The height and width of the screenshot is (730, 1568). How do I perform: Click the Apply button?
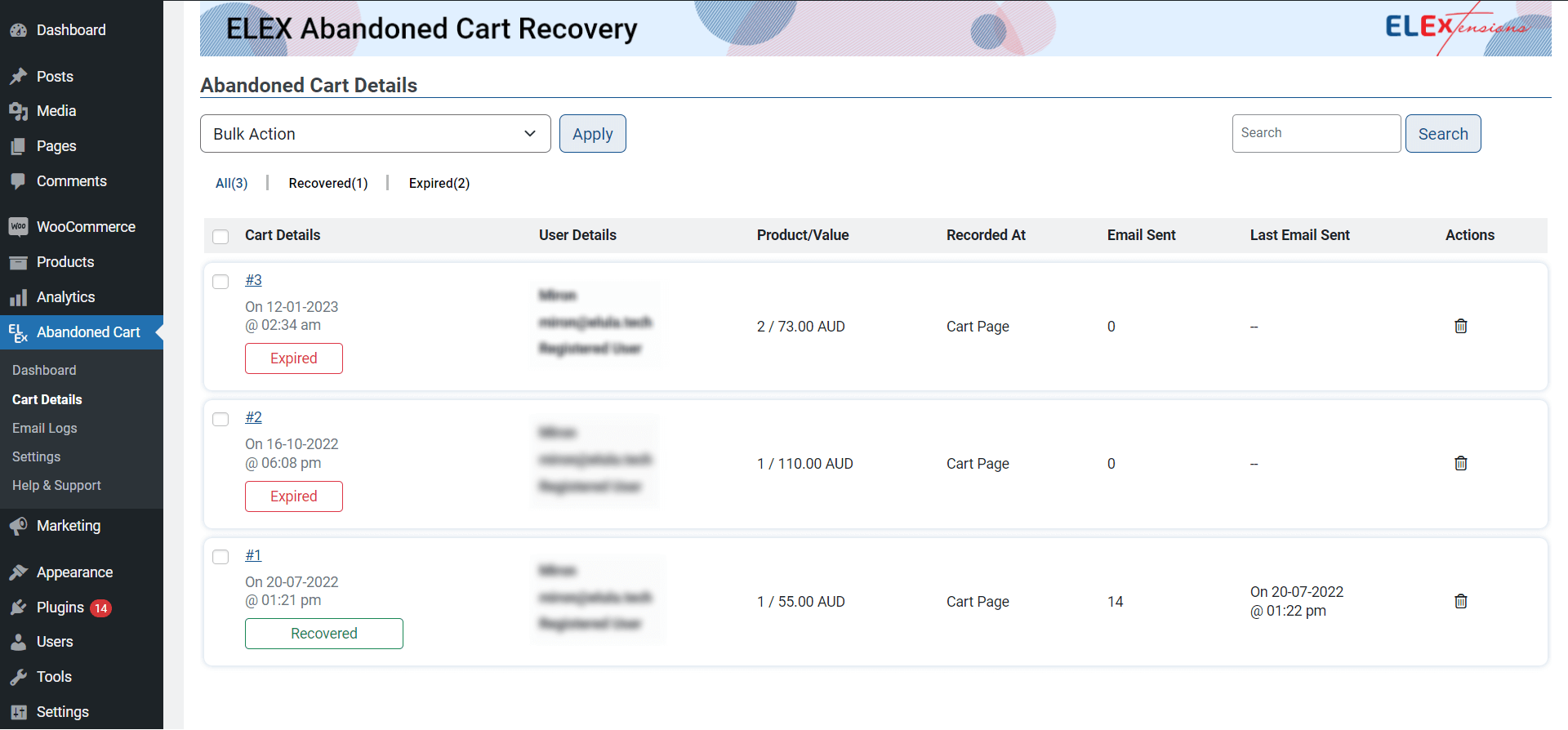(593, 134)
